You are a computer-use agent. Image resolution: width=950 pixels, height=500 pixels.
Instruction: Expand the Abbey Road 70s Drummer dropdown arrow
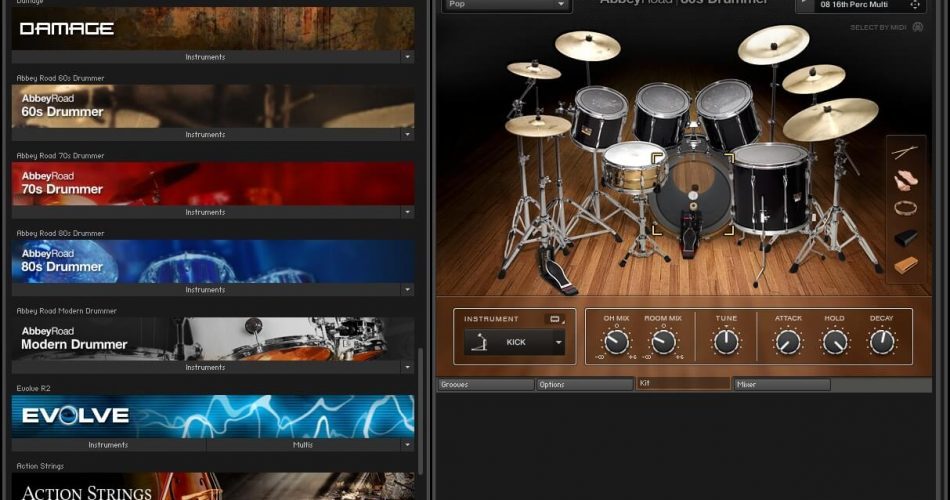(x=407, y=212)
